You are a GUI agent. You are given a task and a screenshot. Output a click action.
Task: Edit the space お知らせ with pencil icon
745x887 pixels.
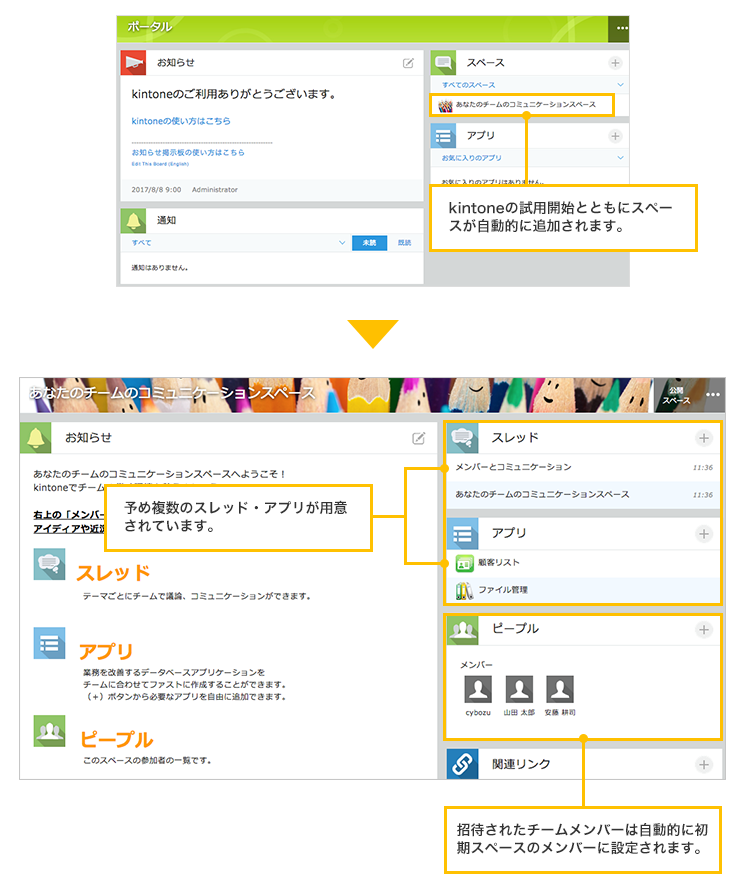click(x=419, y=438)
